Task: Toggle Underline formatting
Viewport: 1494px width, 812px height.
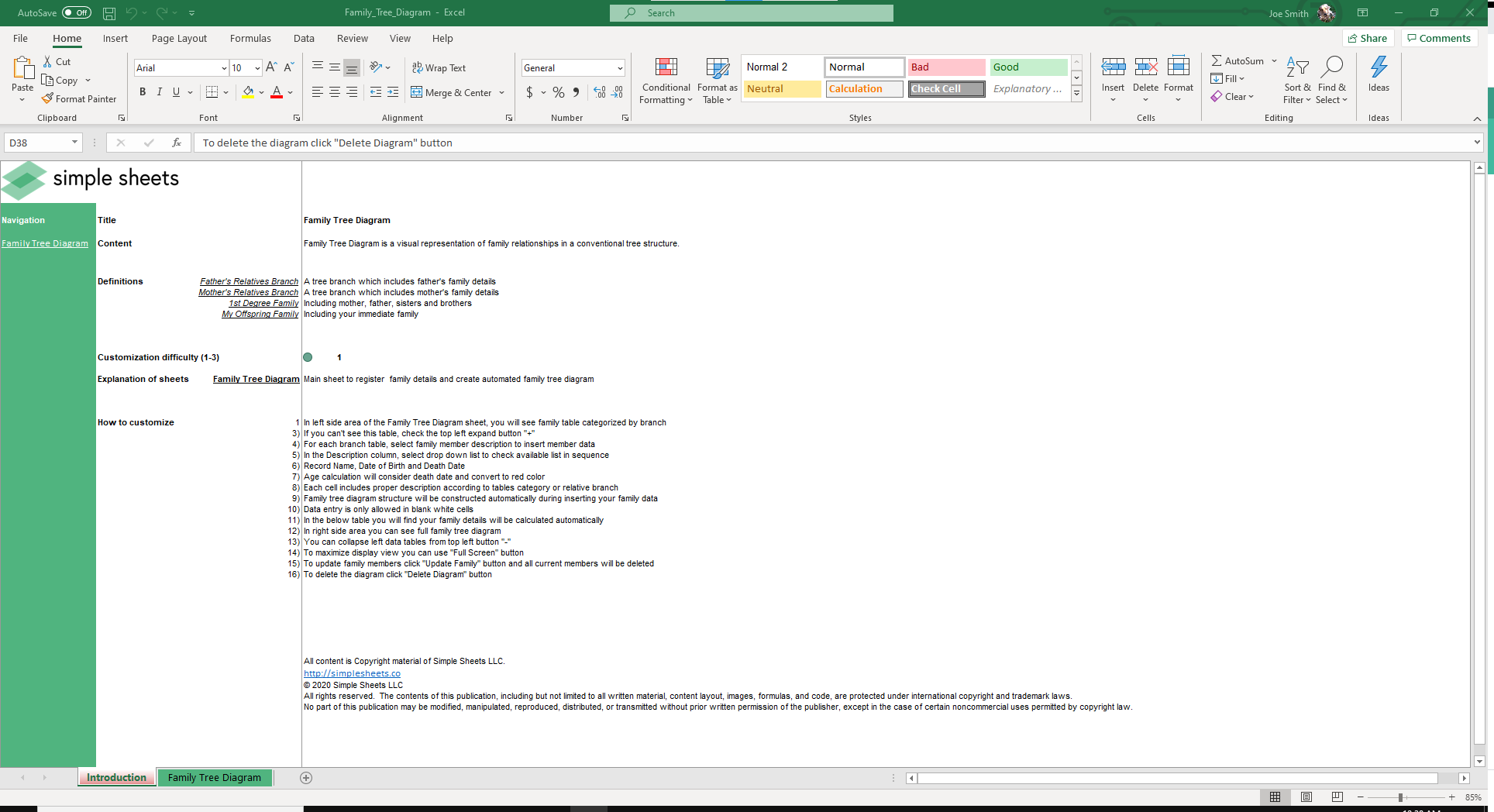Action: point(177,92)
